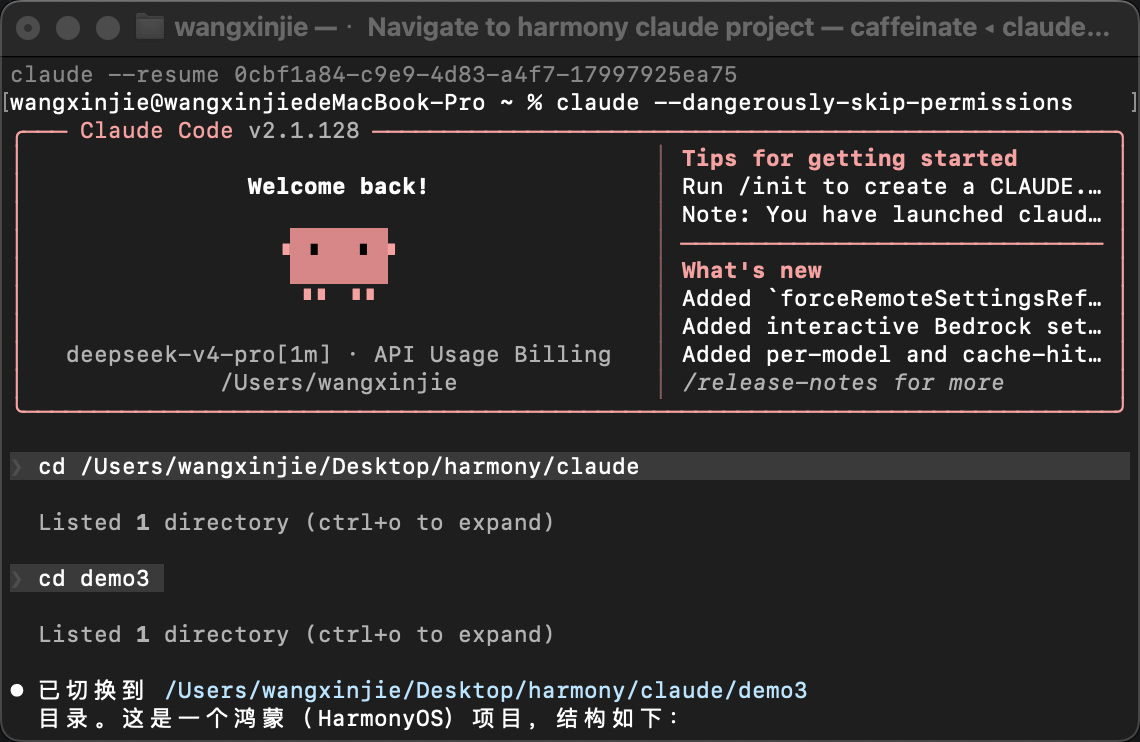
Task: Click the 'Tips for getting started' heading
Action: (849, 158)
